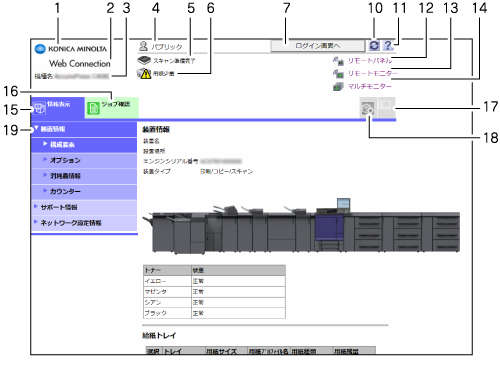The width and height of the screenshot is (500, 382).
Task: Click the トナー column header
Action: [167, 270]
